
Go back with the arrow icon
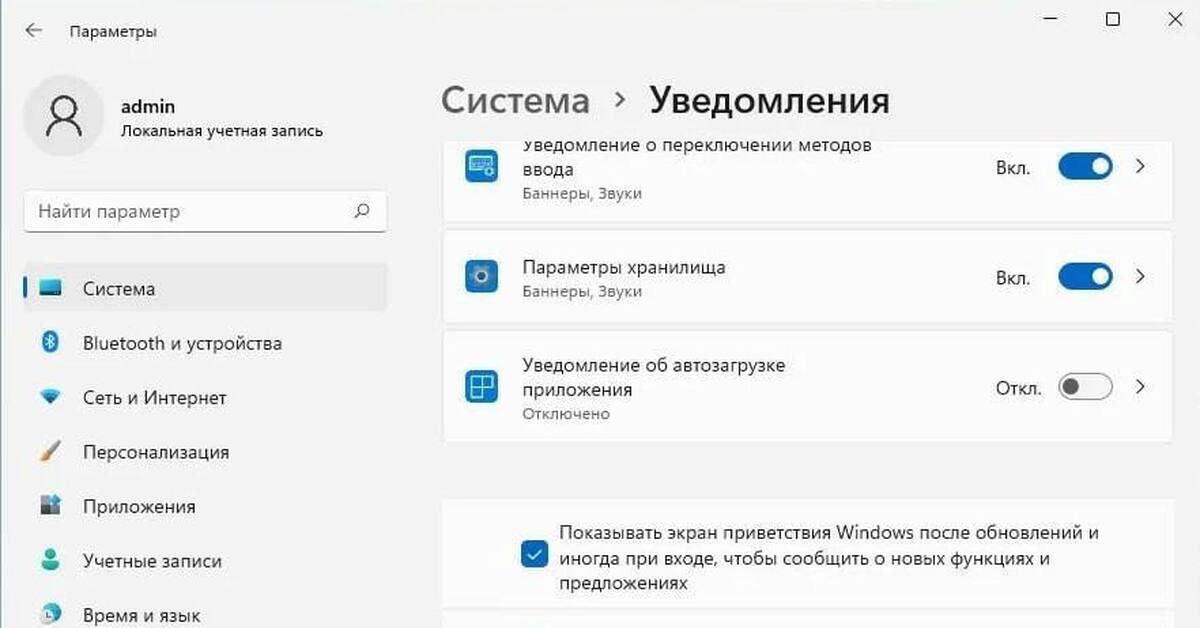(x=34, y=31)
